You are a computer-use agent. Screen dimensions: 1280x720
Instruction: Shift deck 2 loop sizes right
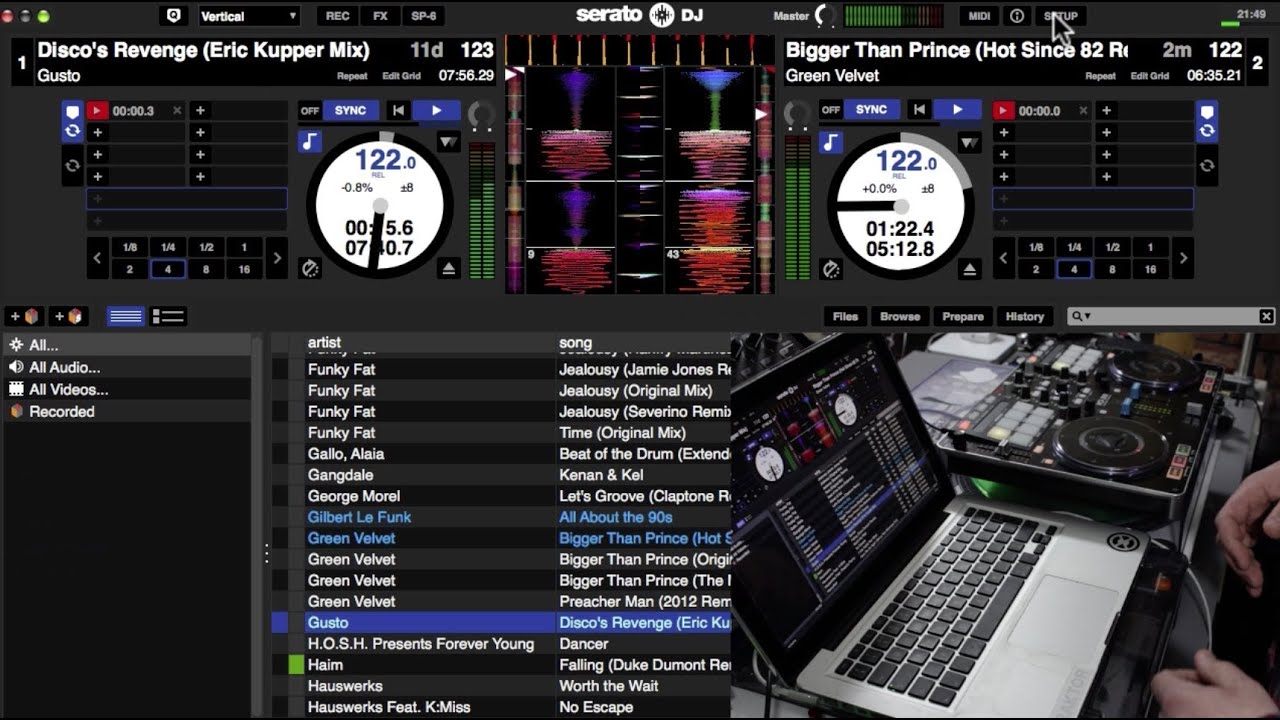1184,258
